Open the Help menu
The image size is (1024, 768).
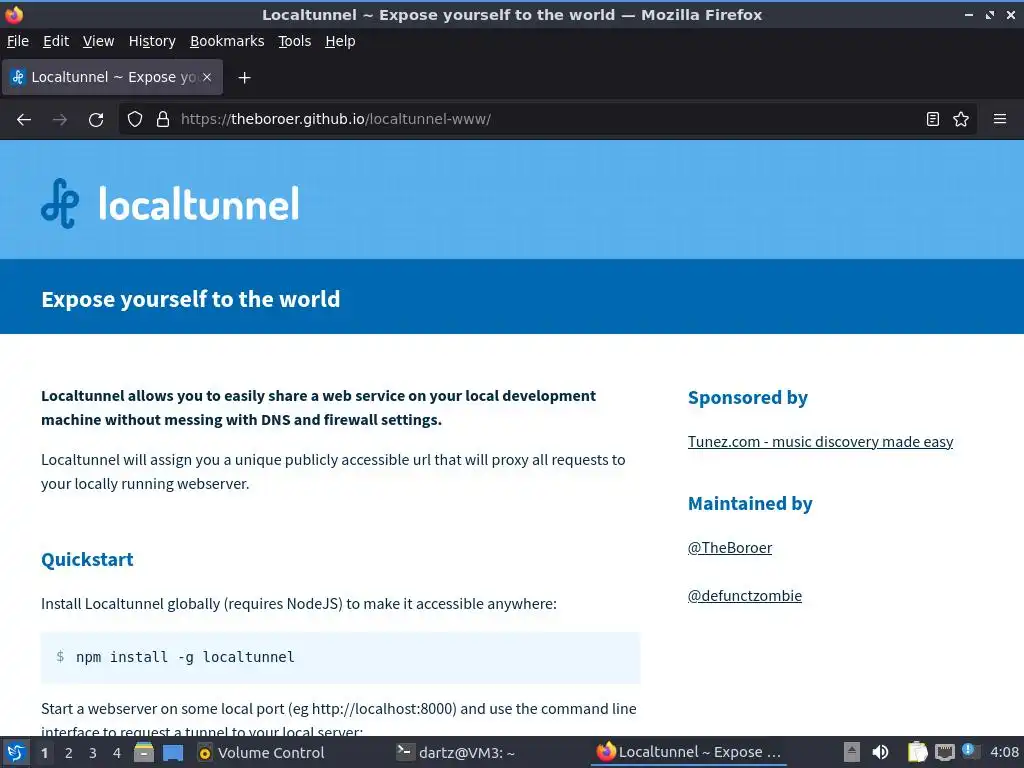click(x=340, y=41)
